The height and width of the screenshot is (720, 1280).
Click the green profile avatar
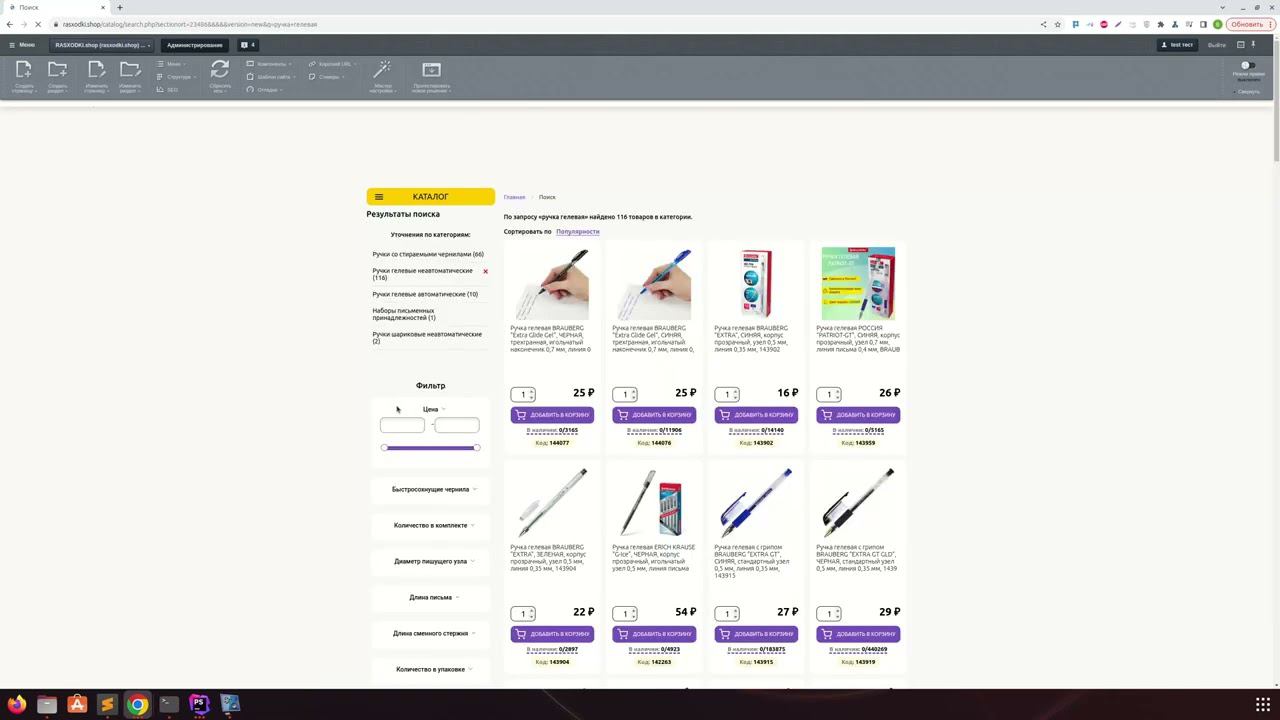point(1218,24)
